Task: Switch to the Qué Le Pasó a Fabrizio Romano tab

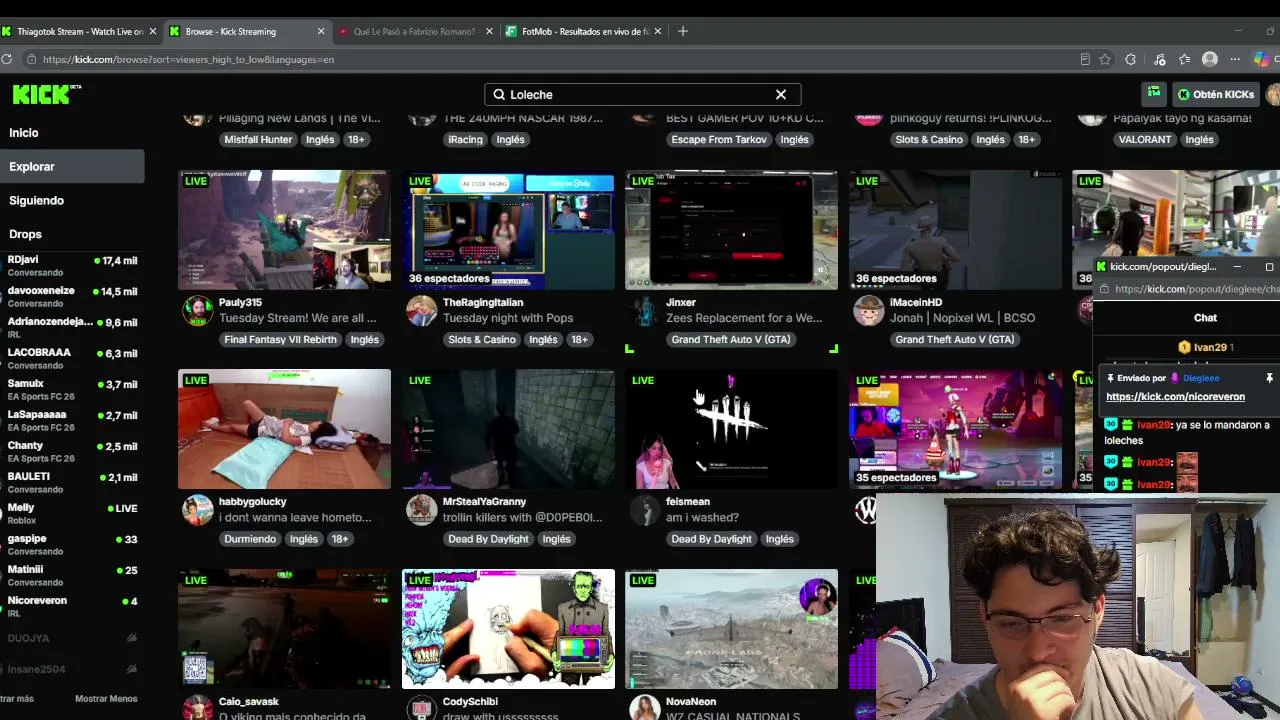Action: coord(415,31)
